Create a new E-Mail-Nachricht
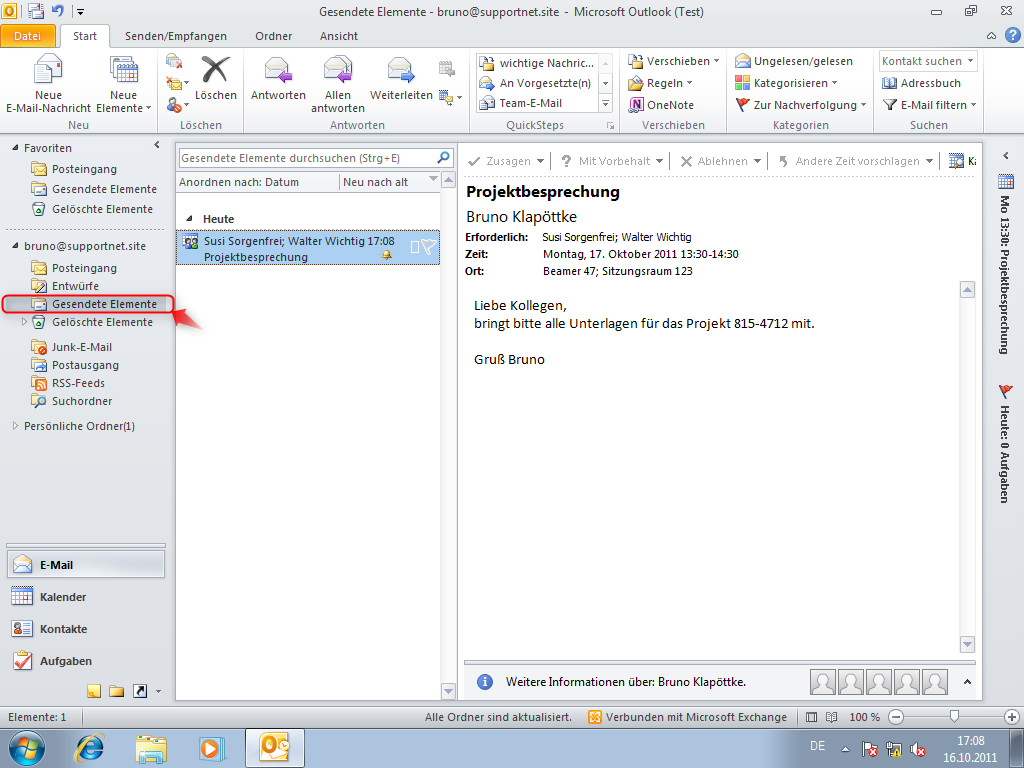 click(46, 85)
